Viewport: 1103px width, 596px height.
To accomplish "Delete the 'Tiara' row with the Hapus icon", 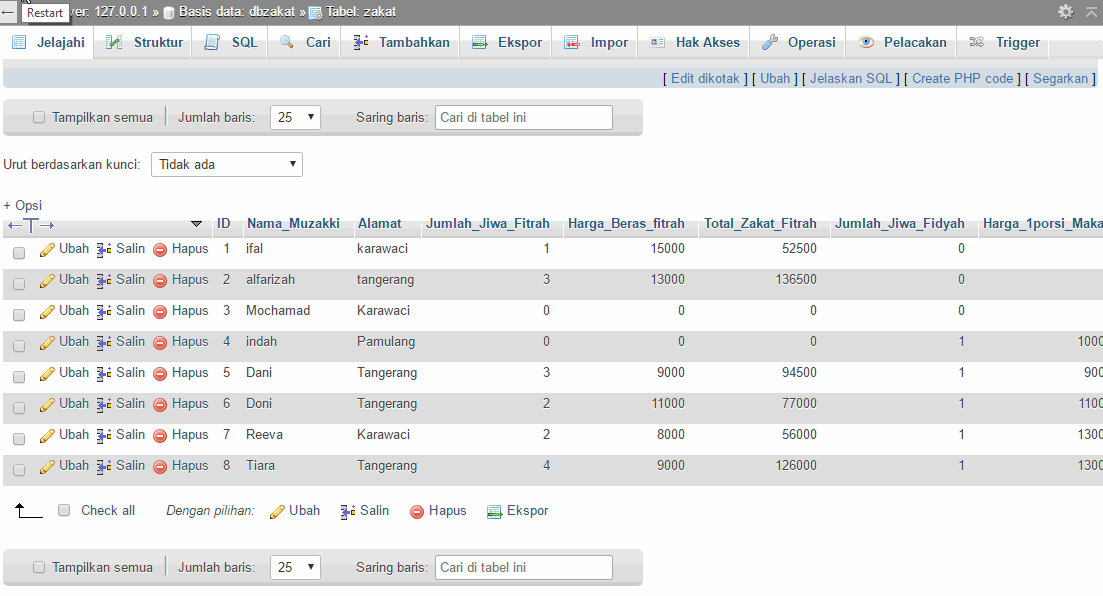I will coord(162,465).
